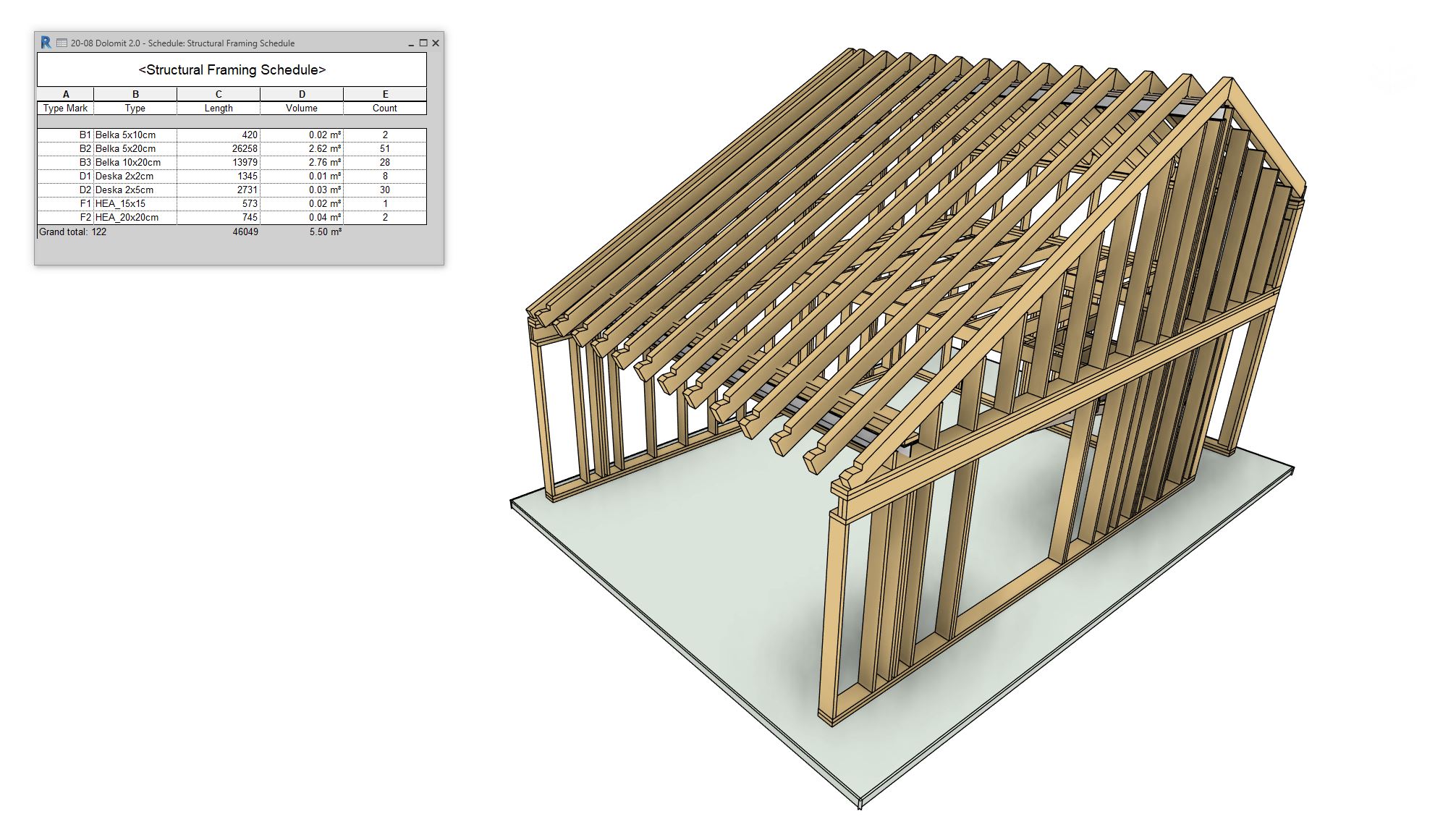Select column E header
Screen dimensions: 1456x819
(x=385, y=94)
